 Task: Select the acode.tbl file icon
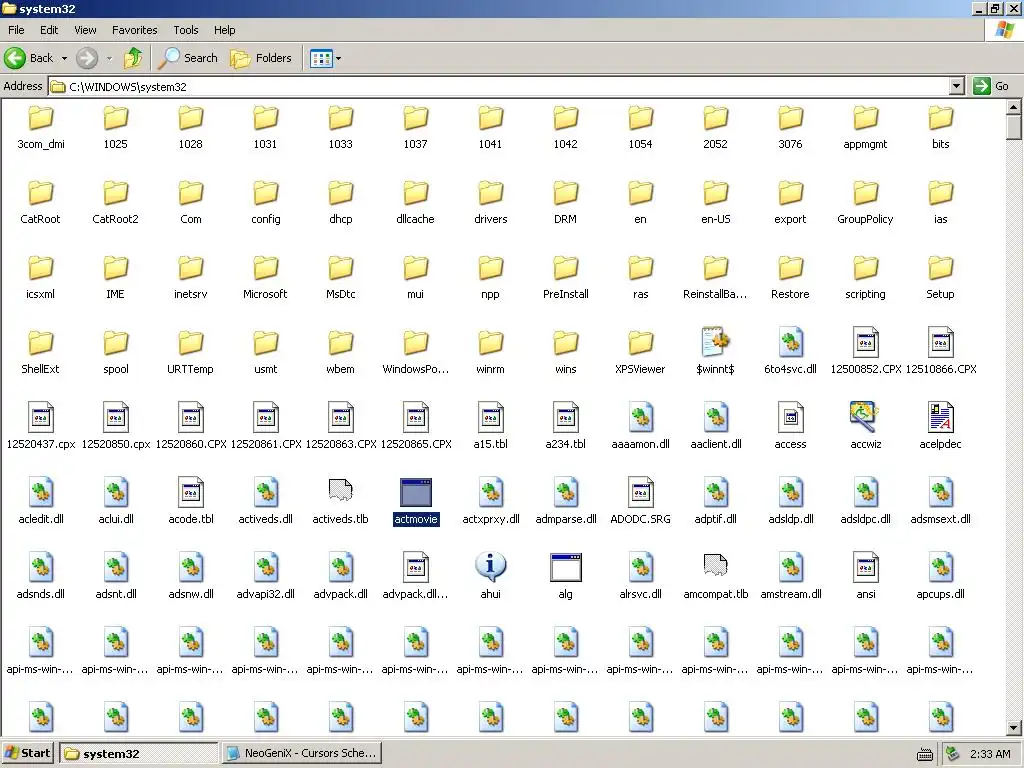point(191,492)
